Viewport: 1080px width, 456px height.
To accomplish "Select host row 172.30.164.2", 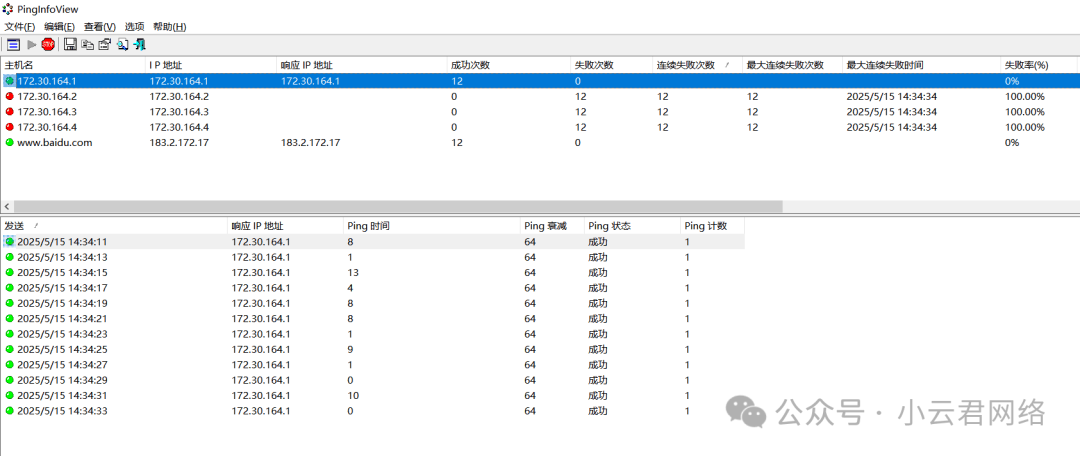I will point(539,96).
